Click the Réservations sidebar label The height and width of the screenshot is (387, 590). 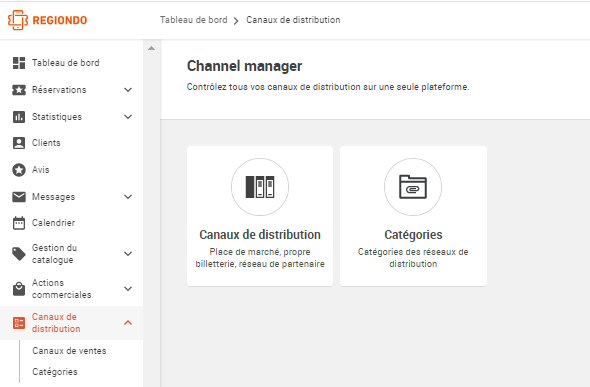tap(59, 90)
